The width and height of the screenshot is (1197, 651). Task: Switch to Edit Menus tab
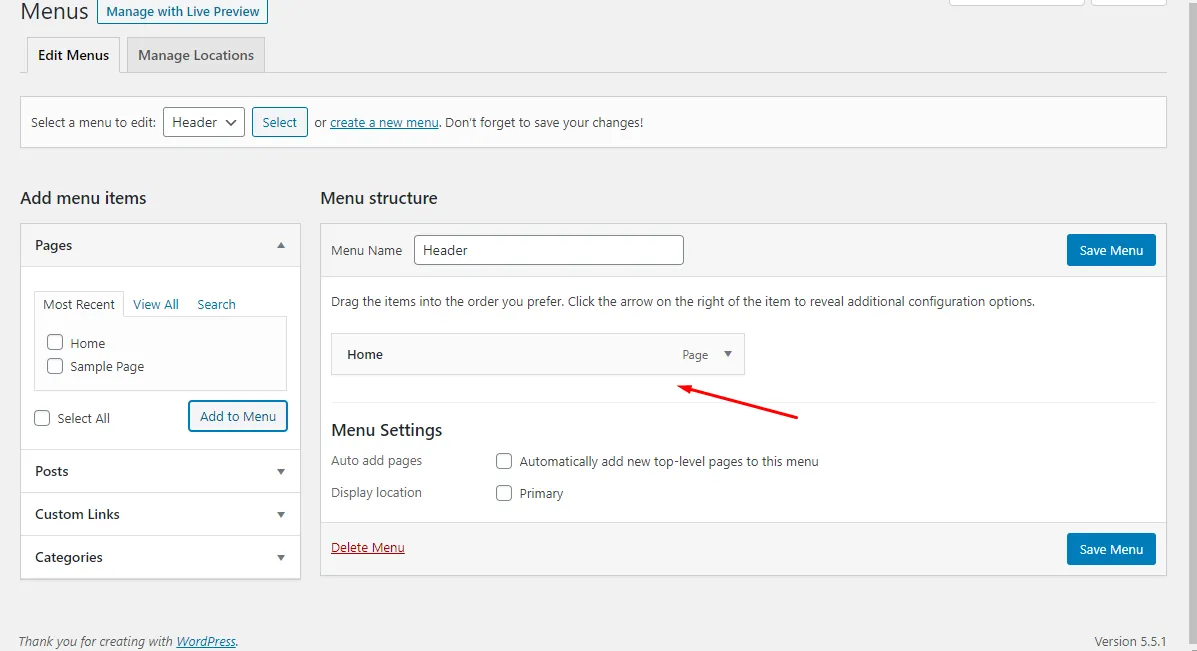coord(73,55)
